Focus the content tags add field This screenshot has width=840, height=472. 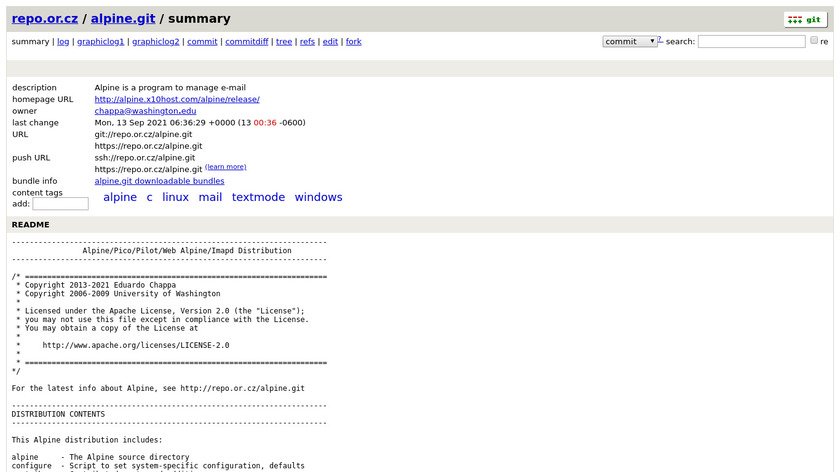(61, 204)
